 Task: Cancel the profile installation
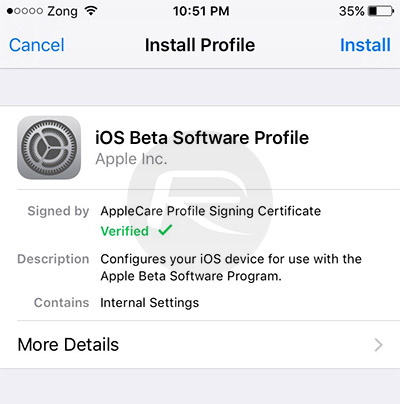(37, 45)
